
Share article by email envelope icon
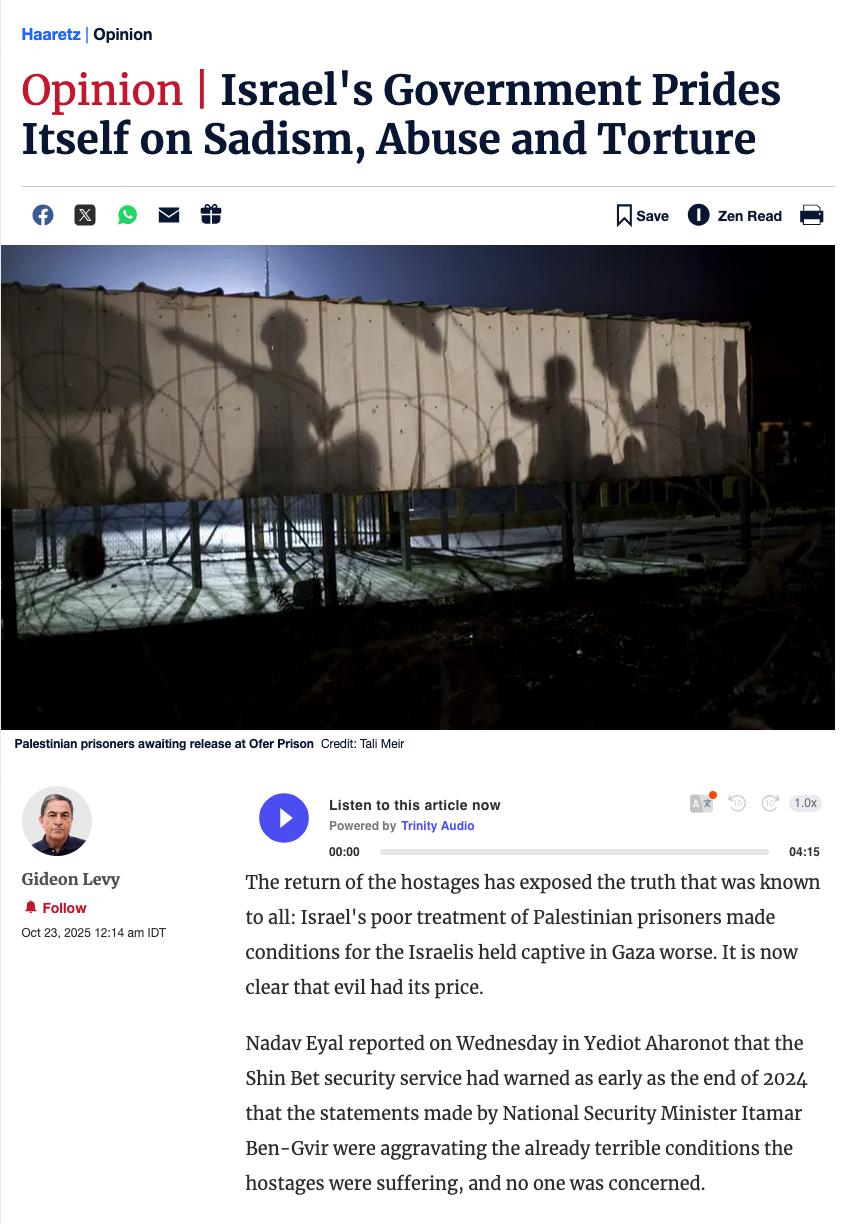click(169, 215)
